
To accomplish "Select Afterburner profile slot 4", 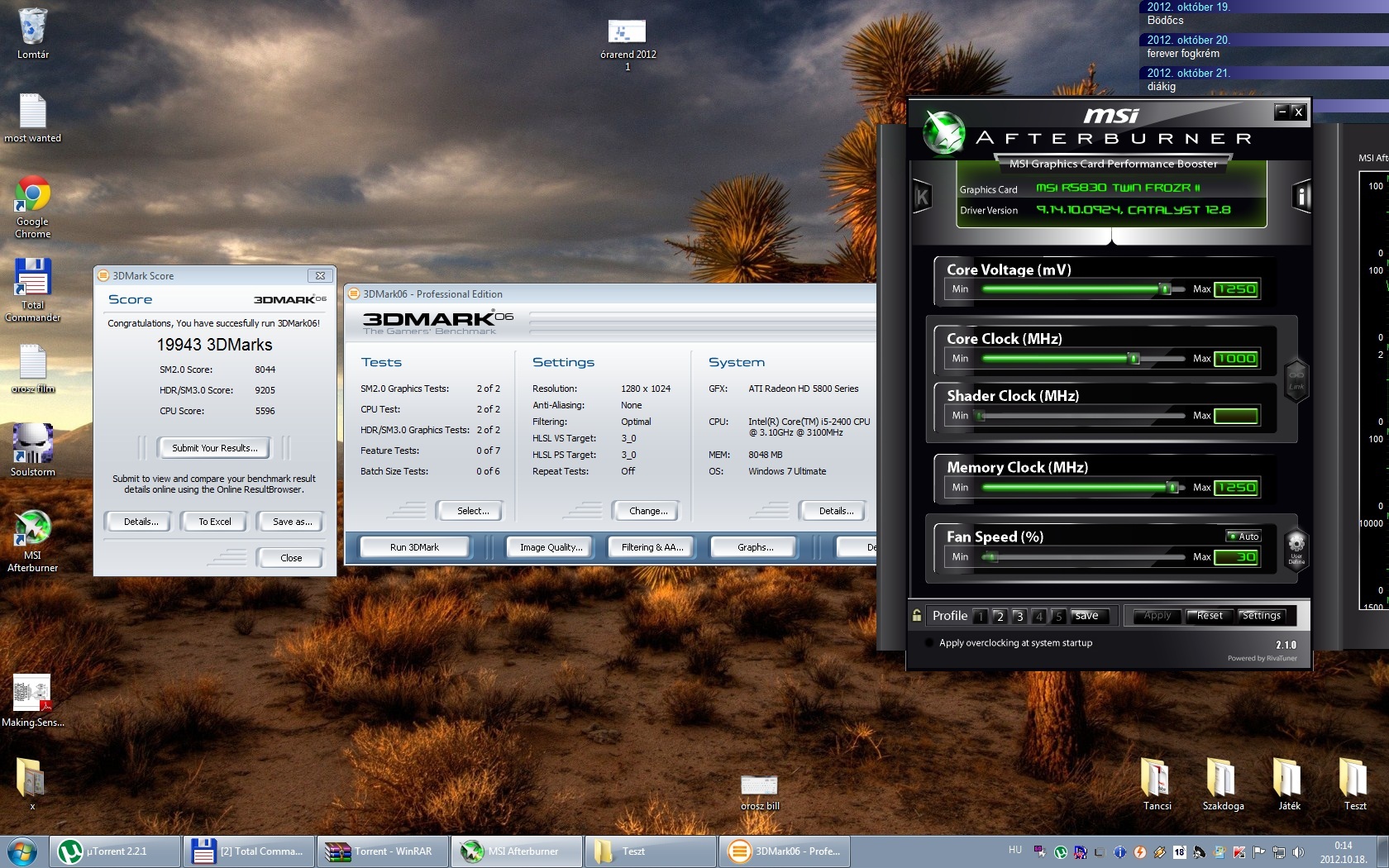I will (1039, 616).
